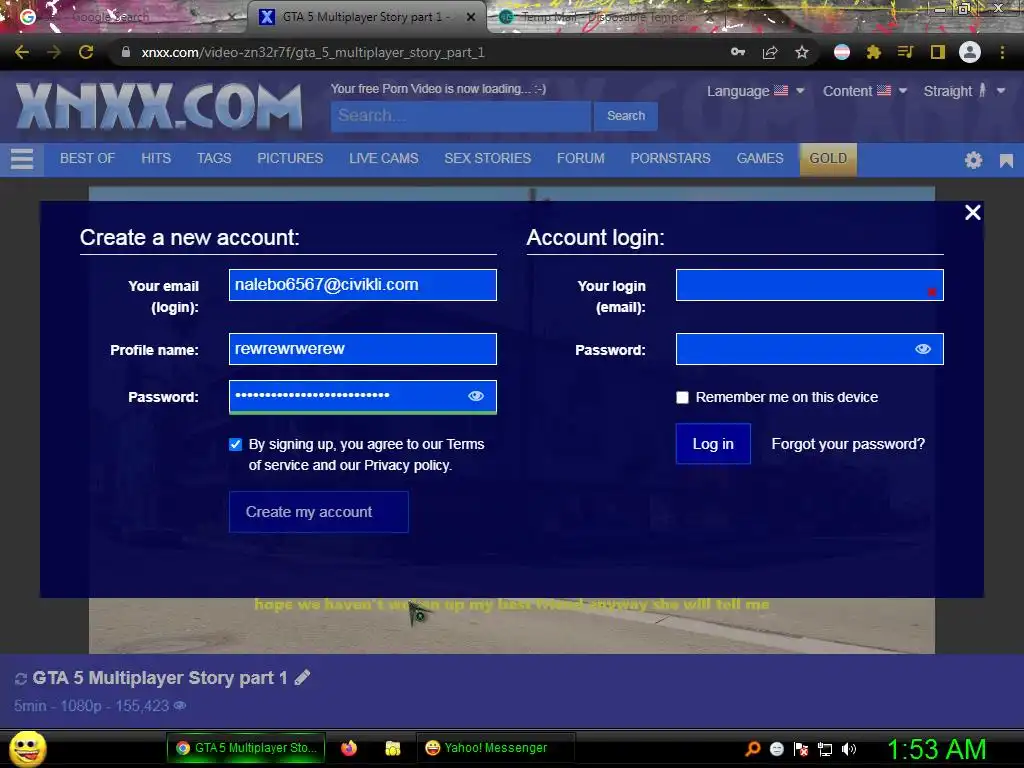1024x768 pixels.
Task: Click the flag notification tray icon
Action: 801,749
